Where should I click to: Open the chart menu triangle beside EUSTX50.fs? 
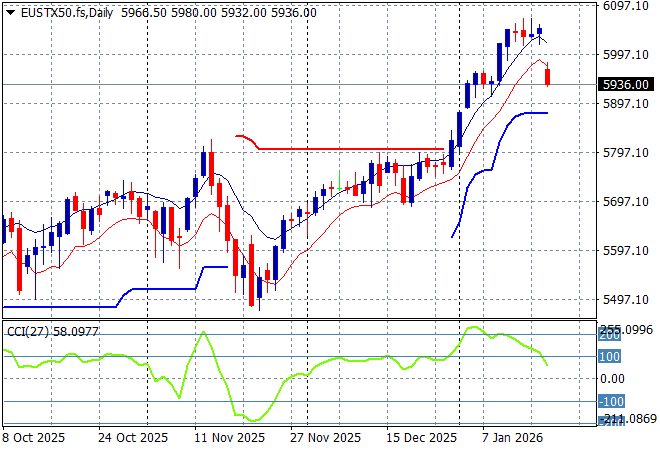pos(11,13)
